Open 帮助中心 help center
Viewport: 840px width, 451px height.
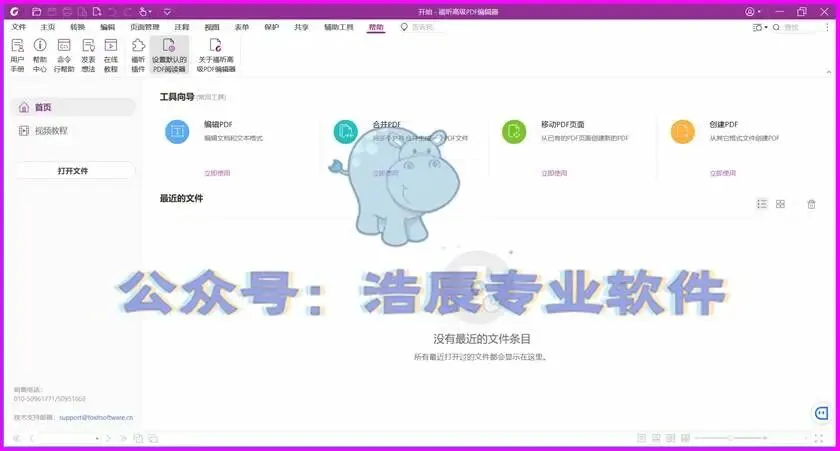pyautogui.click(x=40, y=55)
